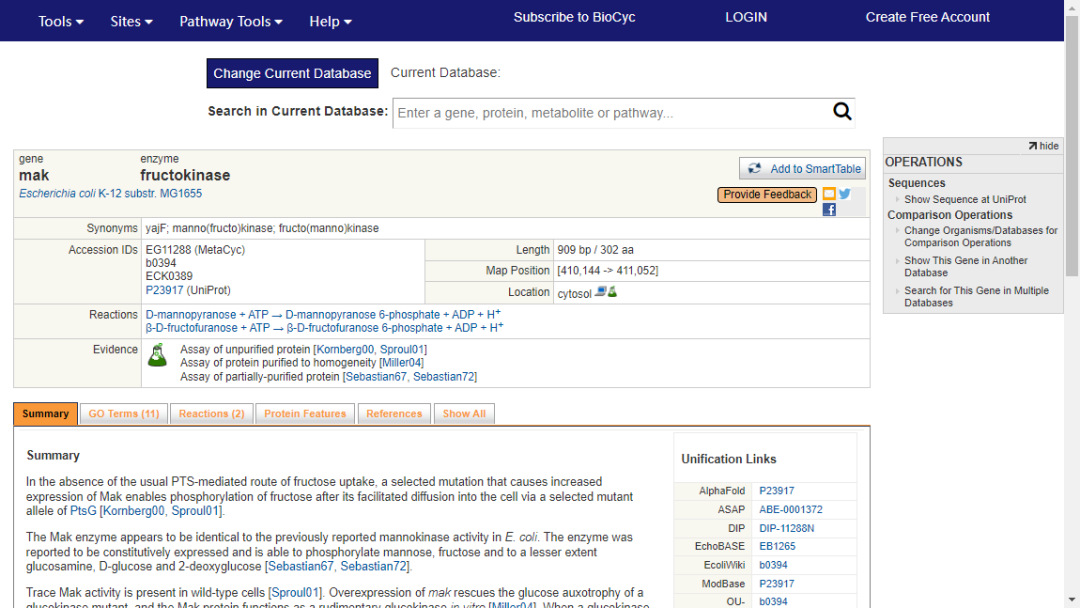The image size is (1080, 608).
Task: Share this page on Facebook
Action: 829,210
